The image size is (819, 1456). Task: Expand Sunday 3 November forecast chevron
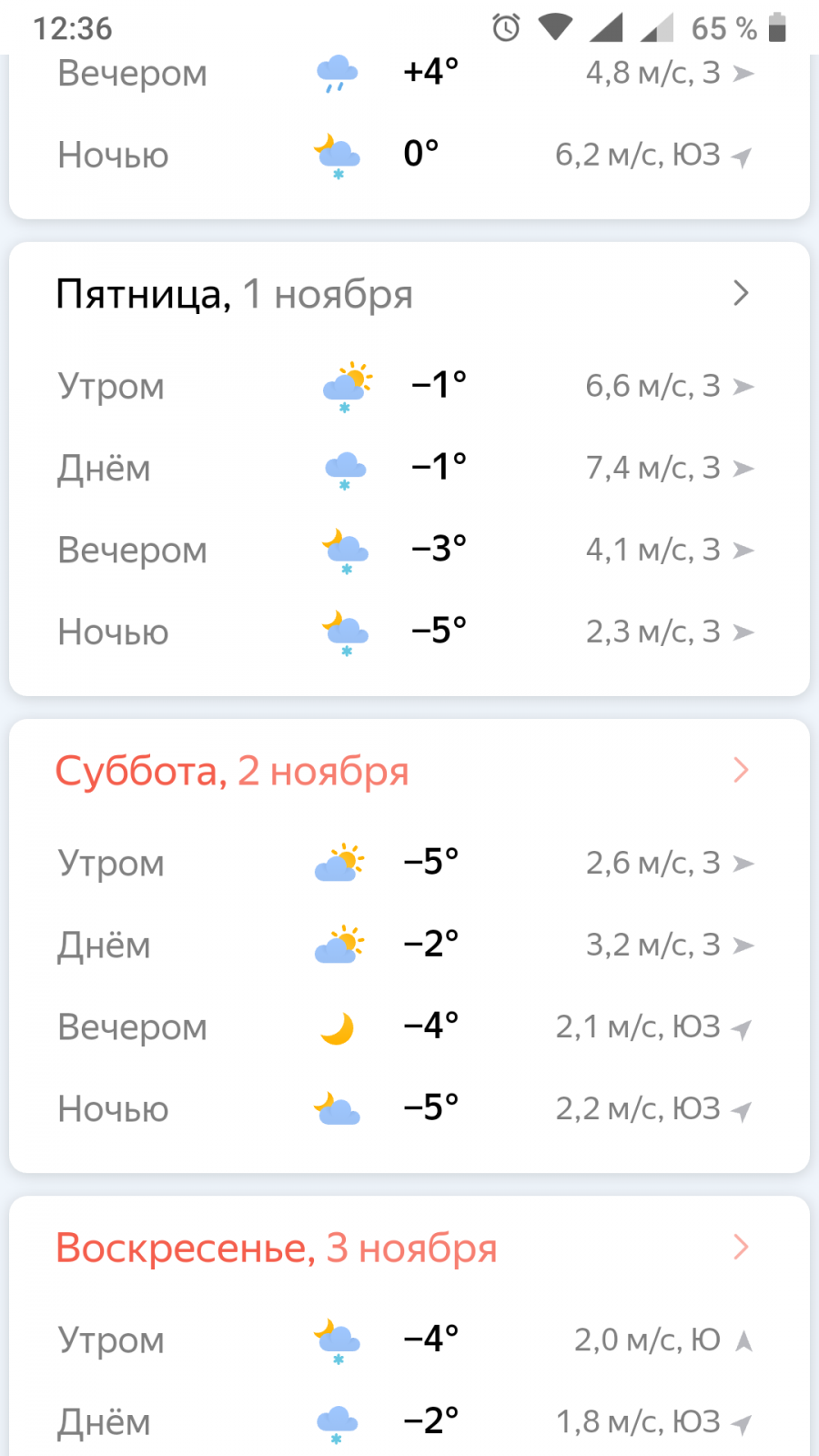coord(741,1247)
